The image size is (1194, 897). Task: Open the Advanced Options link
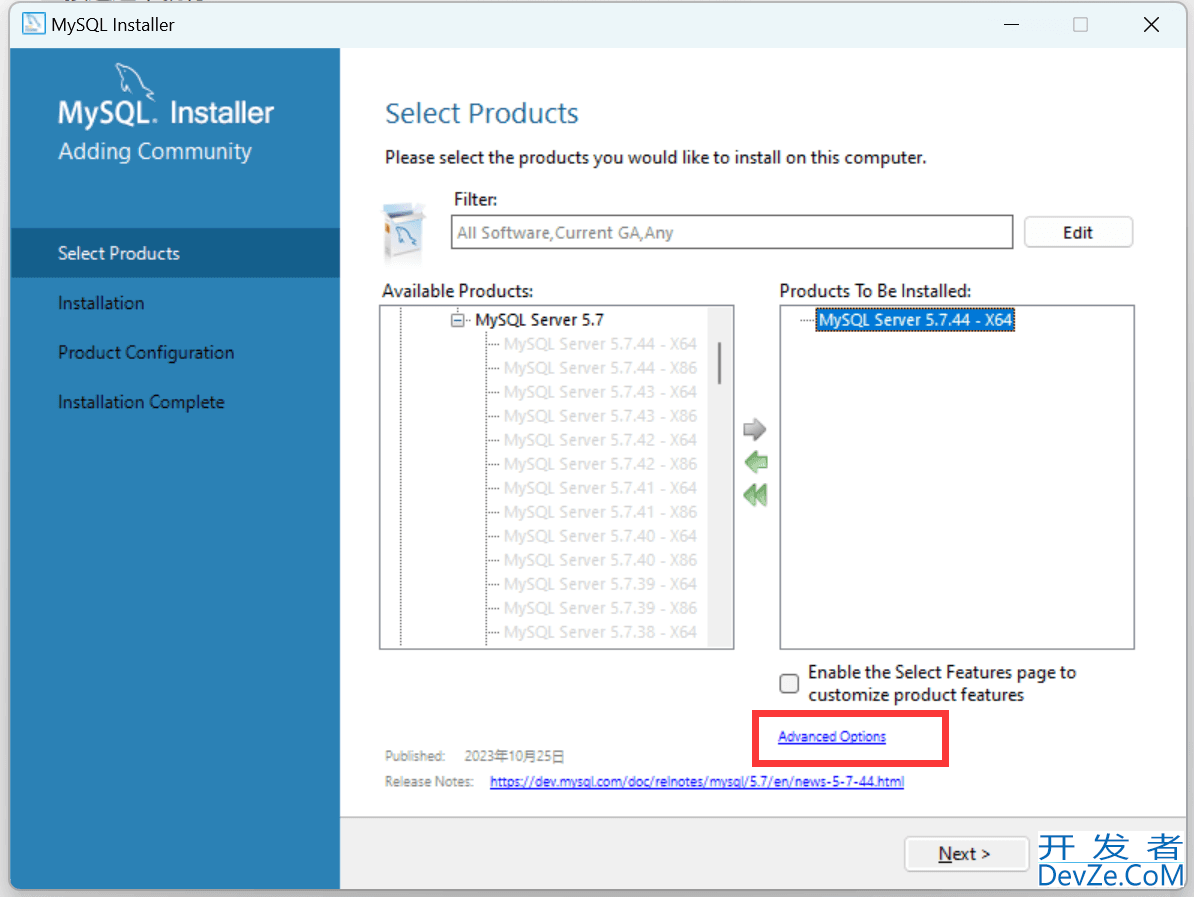pyautogui.click(x=832, y=736)
